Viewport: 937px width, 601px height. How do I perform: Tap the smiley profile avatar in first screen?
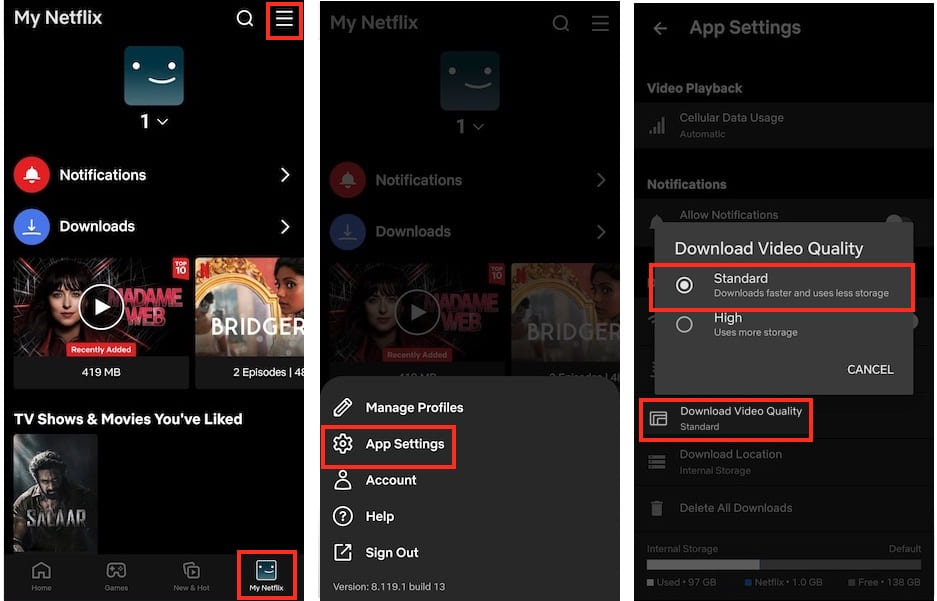[x=154, y=75]
